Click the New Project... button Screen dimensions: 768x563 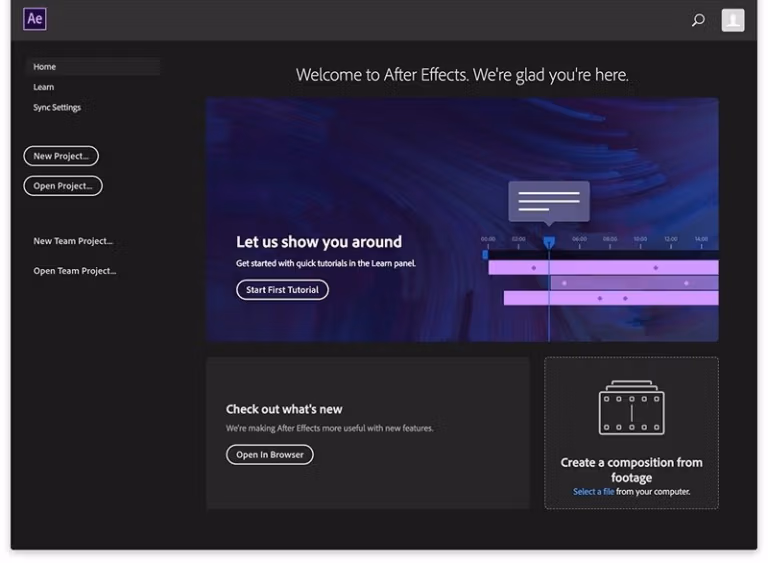coord(61,156)
